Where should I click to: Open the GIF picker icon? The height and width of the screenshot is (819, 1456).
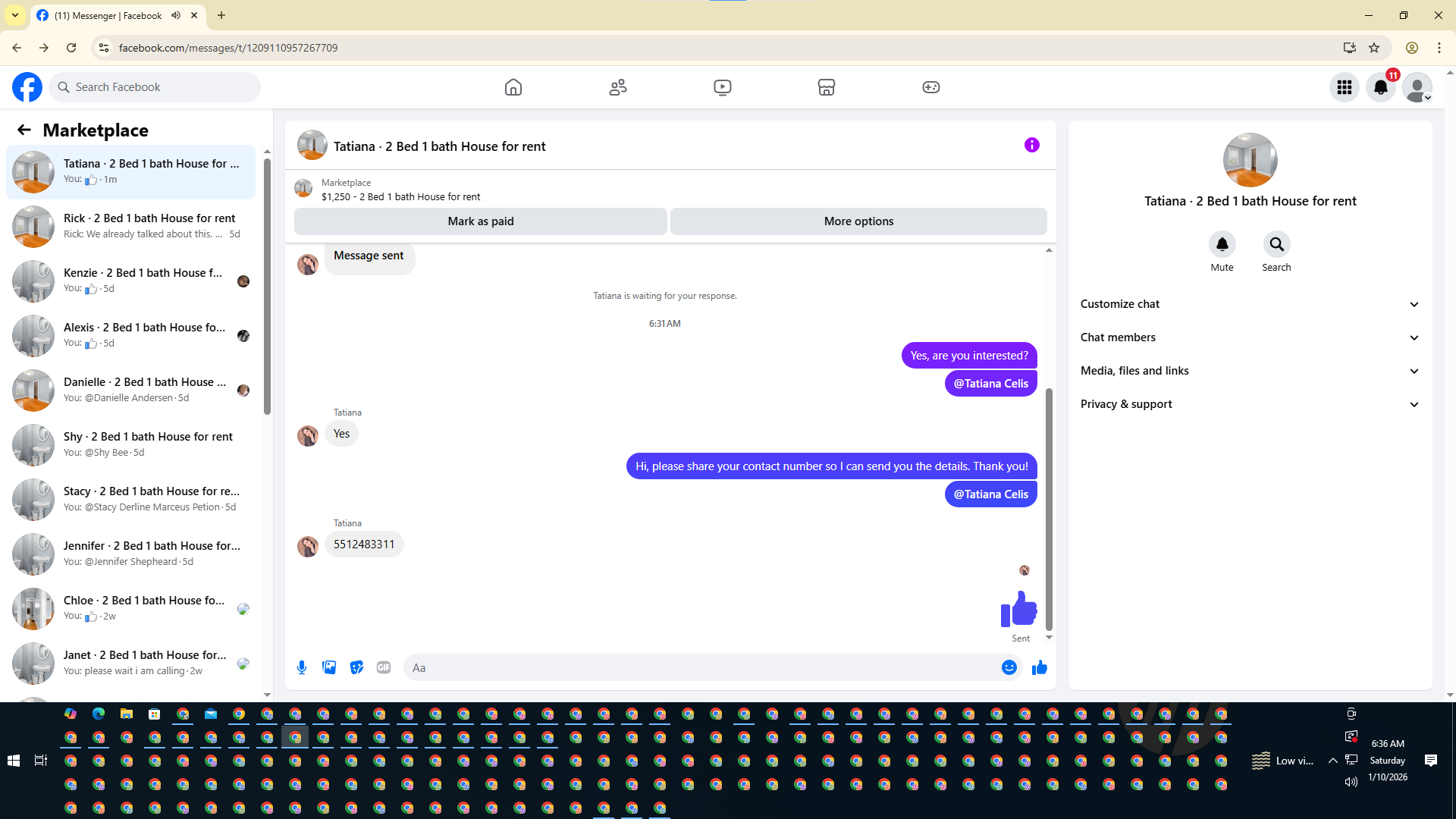click(384, 667)
